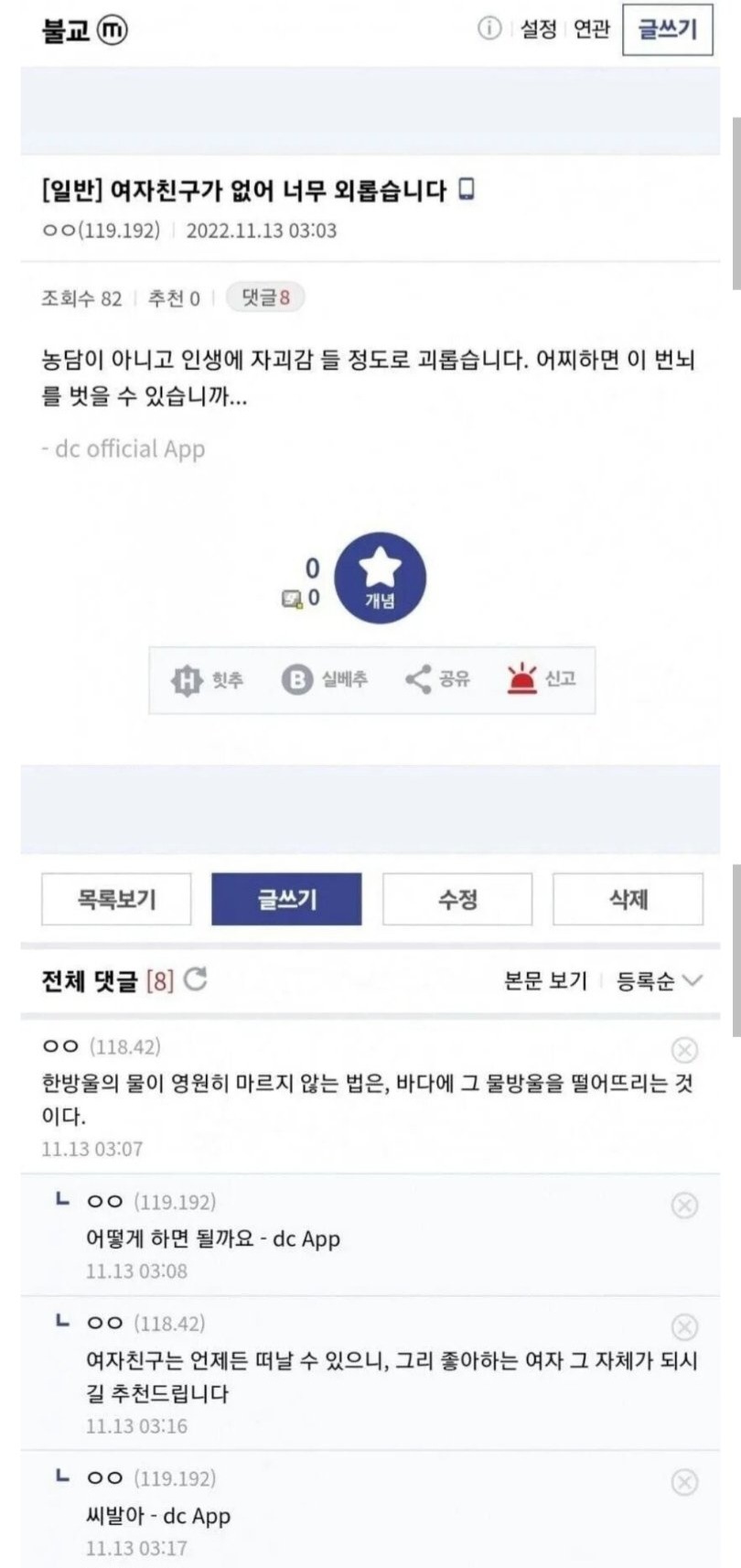The width and height of the screenshot is (741, 1568).
Task: Click the 본문 보기 link
Action: [545, 980]
